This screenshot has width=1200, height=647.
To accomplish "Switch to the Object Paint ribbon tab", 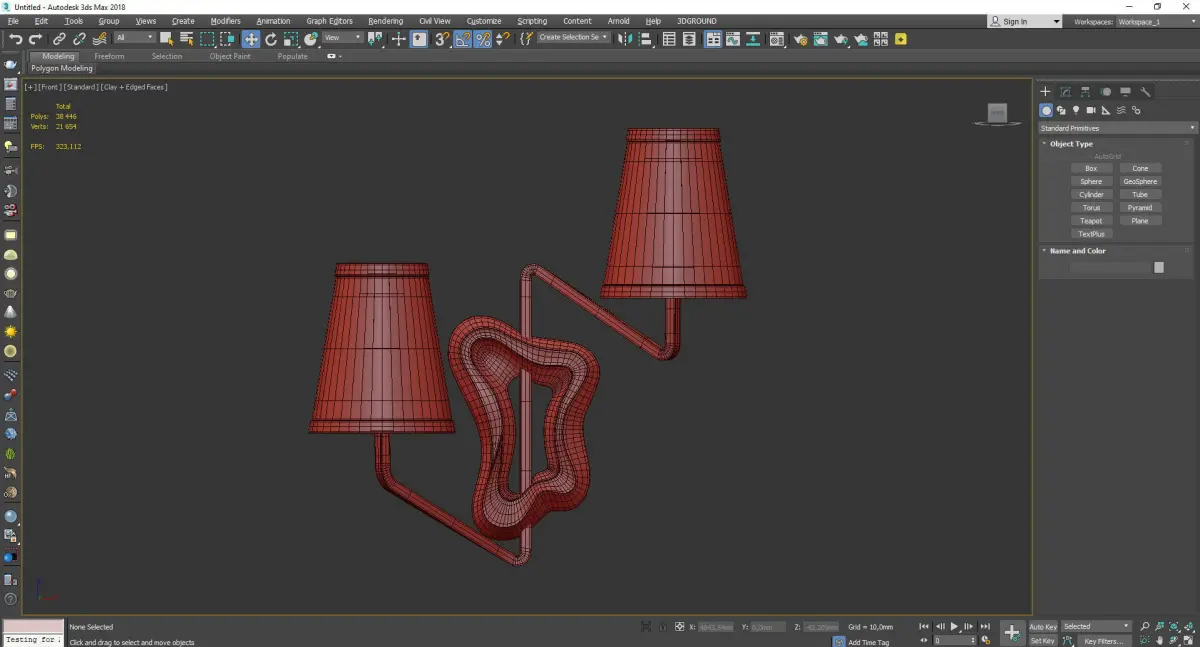I will tap(230, 57).
